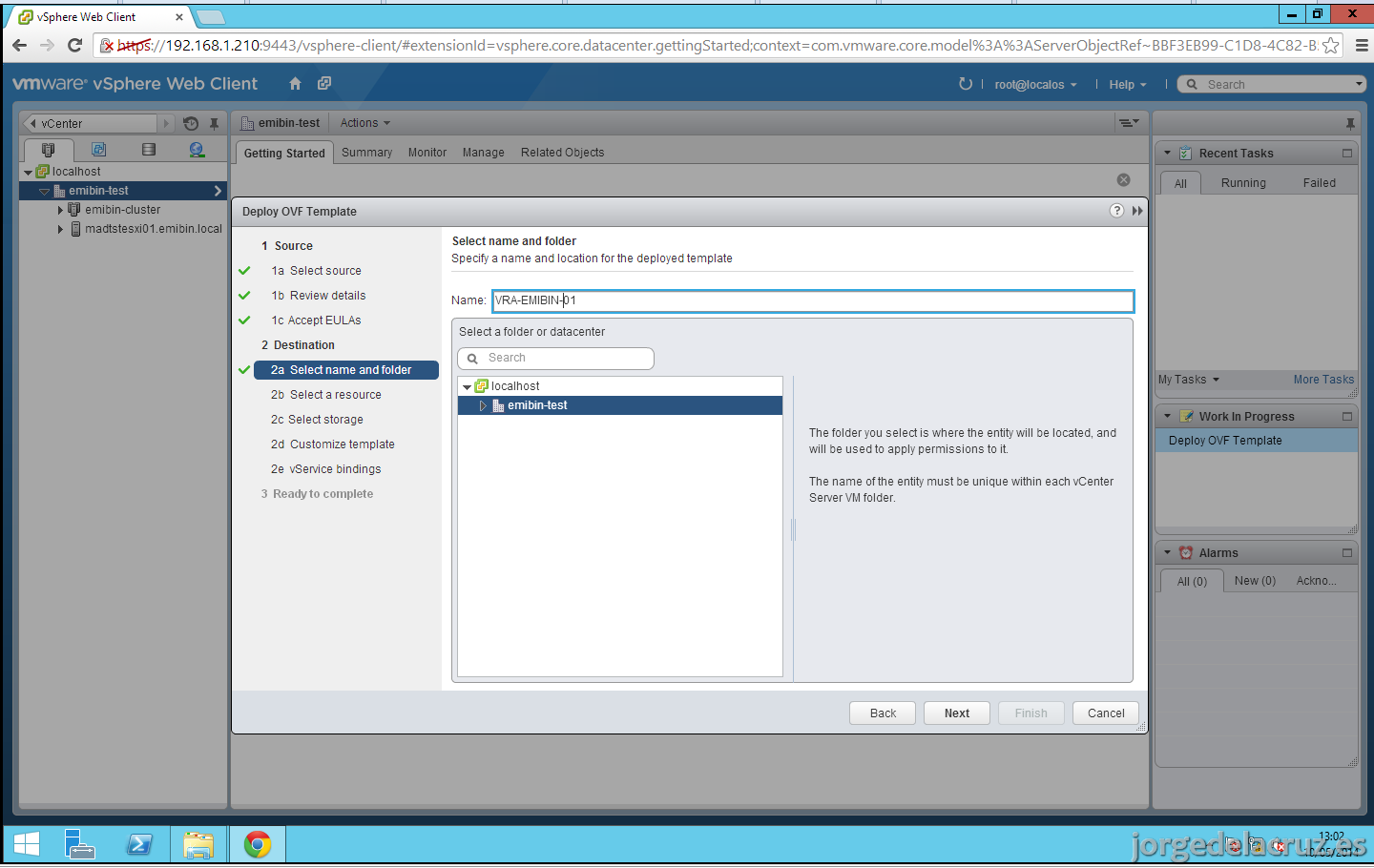Open root@localos user dropdown
Image resolution: width=1374 pixels, height=868 pixels.
(x=1035, y=85)
